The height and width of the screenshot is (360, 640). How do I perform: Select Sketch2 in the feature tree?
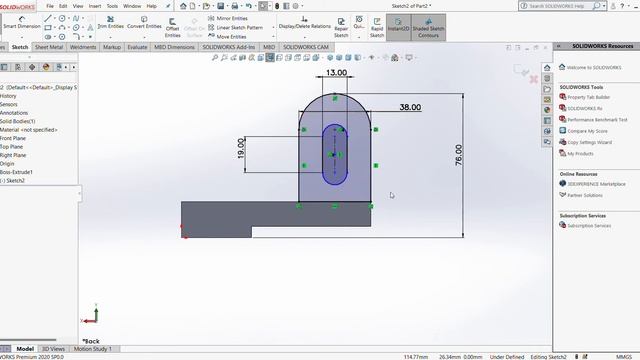(x=13, y=180)
